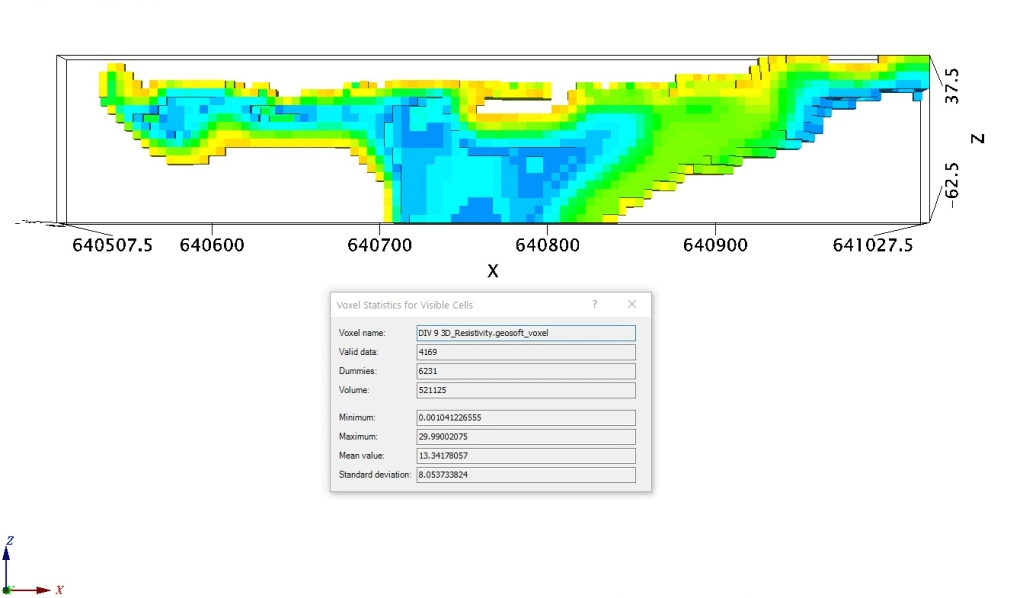Click the 640700 X-axis tick label
The height and width of the screenshot is (598, 1023).
pyautogui.click(x=380, y=244)
